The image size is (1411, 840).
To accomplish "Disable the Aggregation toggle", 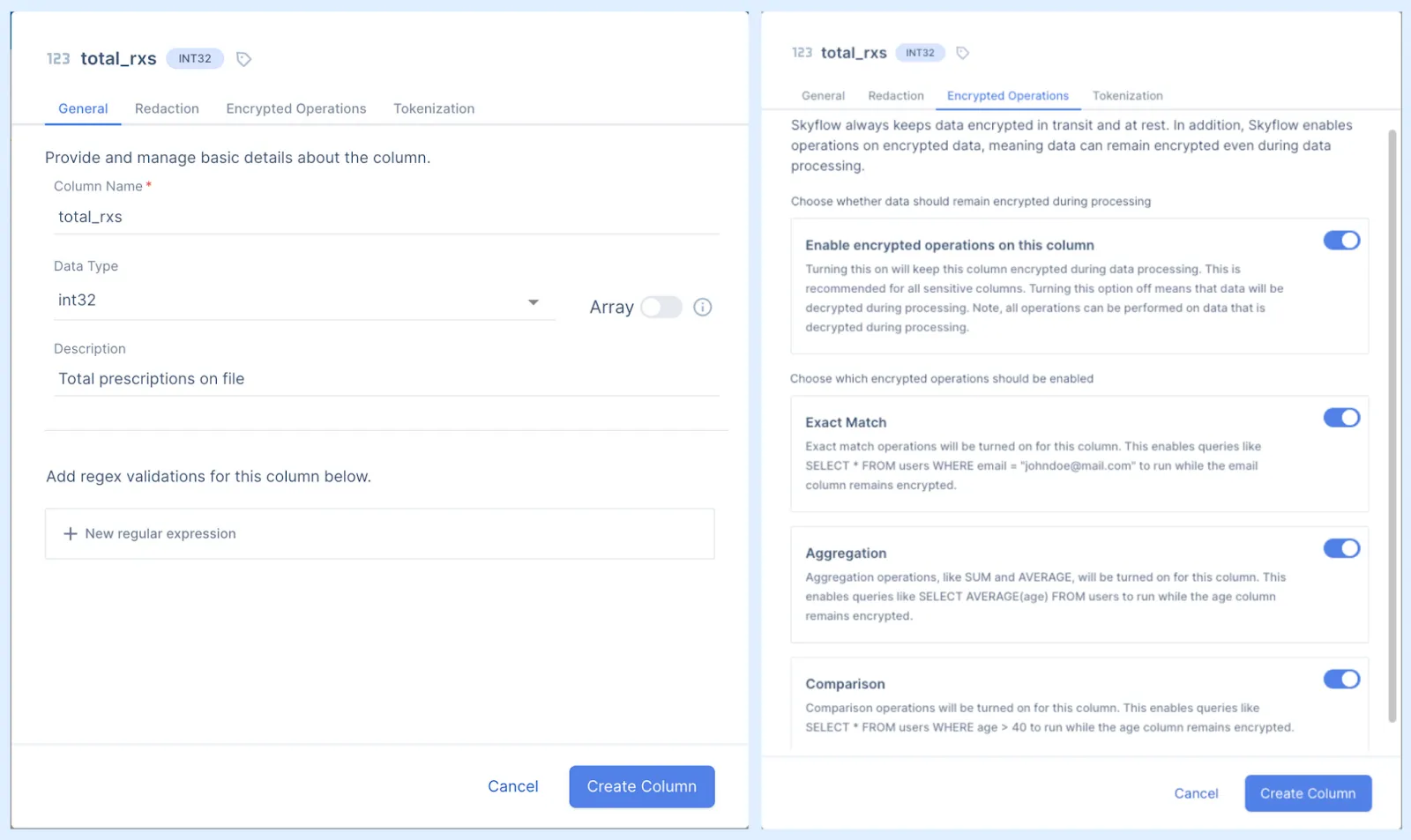I will coord(1340,548).
